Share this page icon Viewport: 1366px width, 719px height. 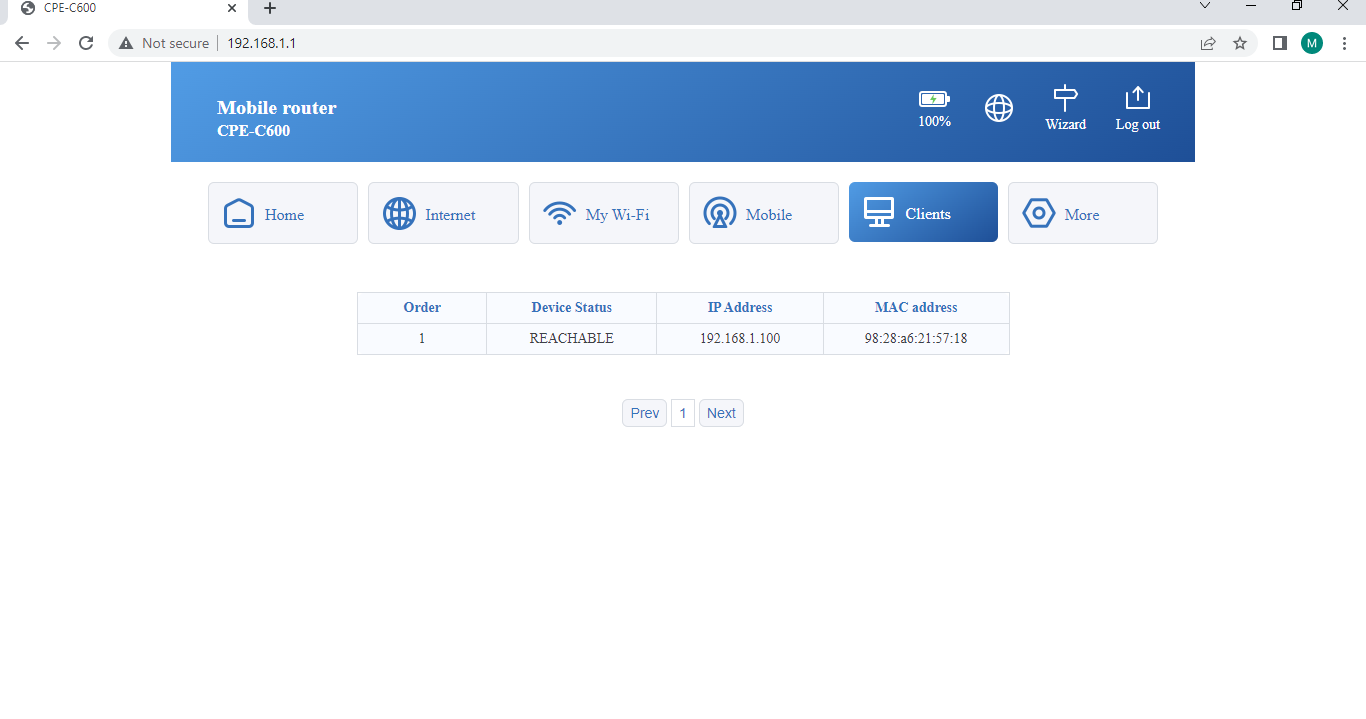tap(1208, 43)
